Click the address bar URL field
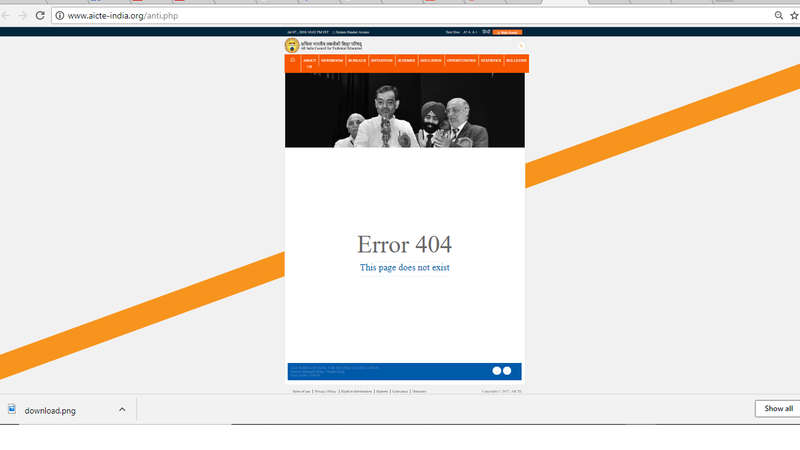Screen dimensions: 800x450 pos(413,15)
